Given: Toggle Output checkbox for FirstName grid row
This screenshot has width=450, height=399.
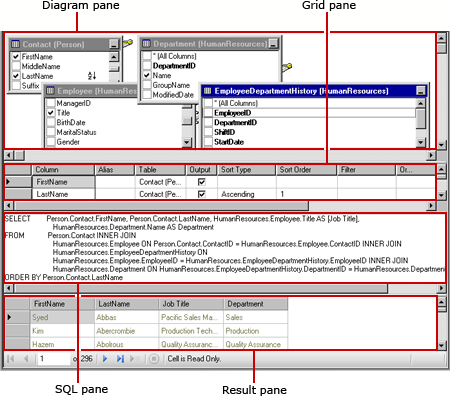Looking at the screenshot, I should (x=202, y=182).
